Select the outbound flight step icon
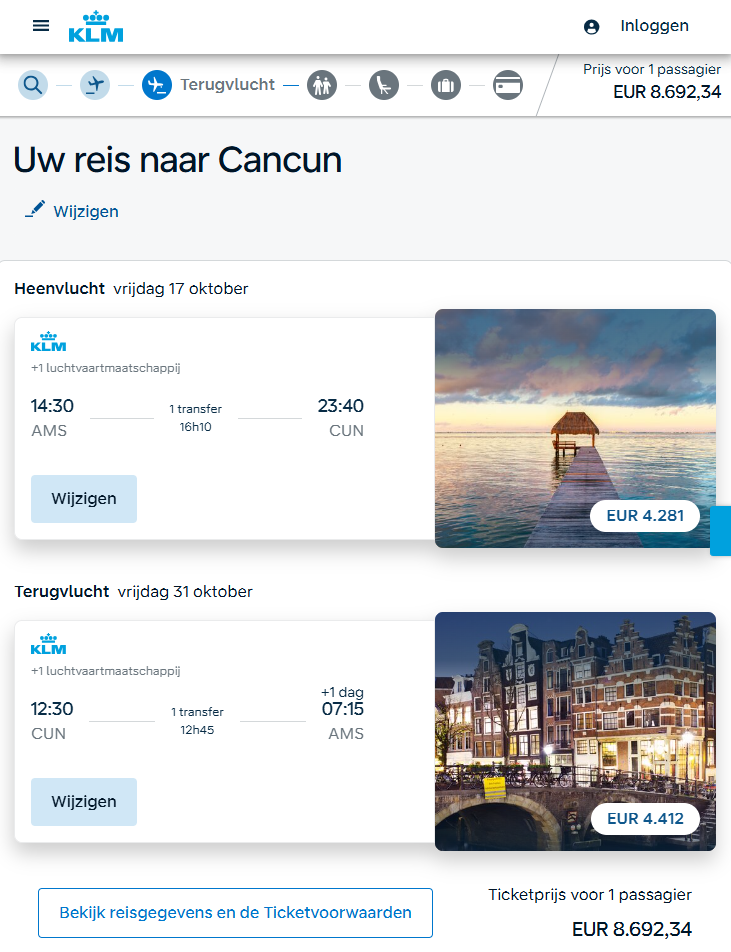 (x=95, y=85)
